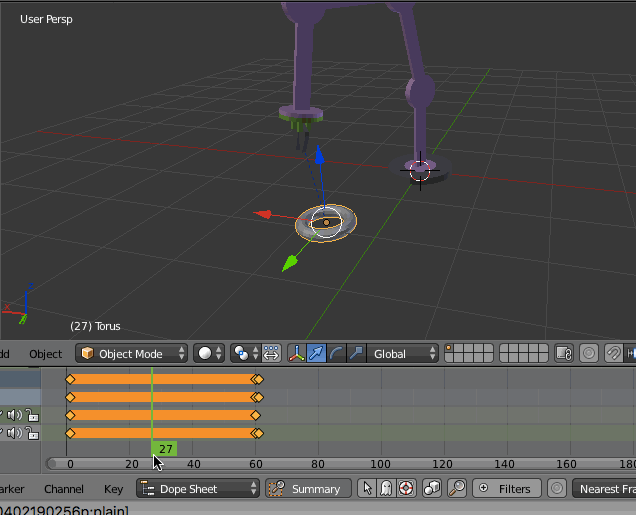Viewport: 636px width, 515px height.
Task: Click the filter by group icon
Action: point(432,488)
